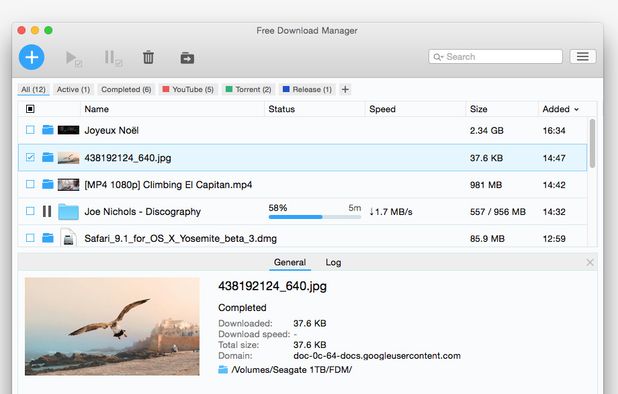Click the 438192124_640.jpg row thumbnail
The image size is (618, 394).
click(68, 158)
